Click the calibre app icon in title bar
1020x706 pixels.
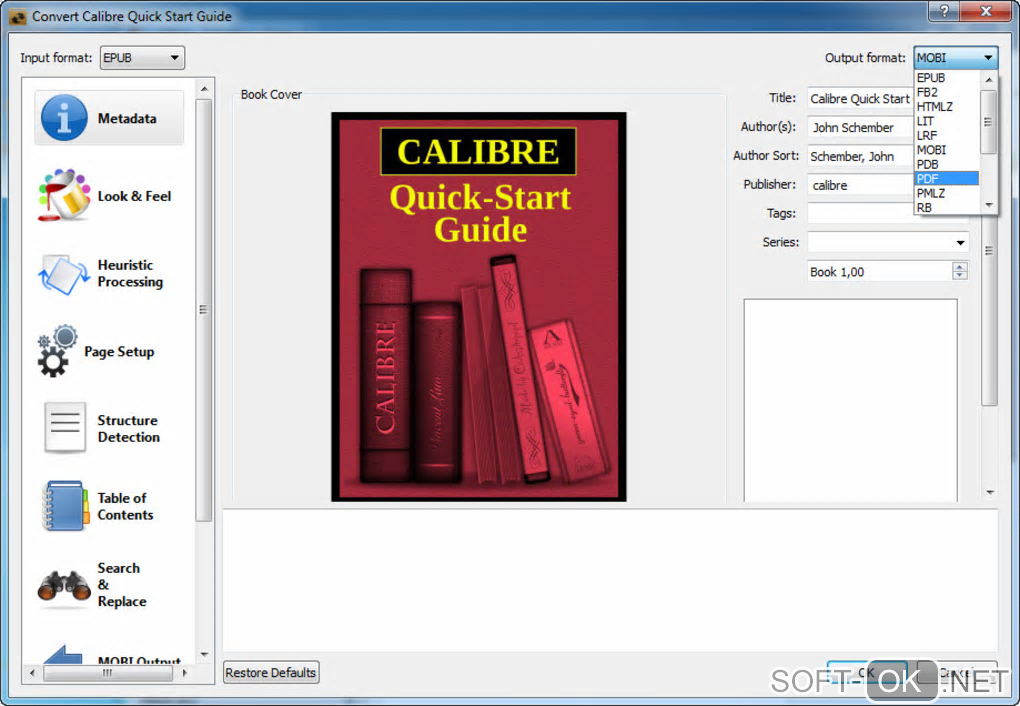pyautogui.click(x=18, y=16)
